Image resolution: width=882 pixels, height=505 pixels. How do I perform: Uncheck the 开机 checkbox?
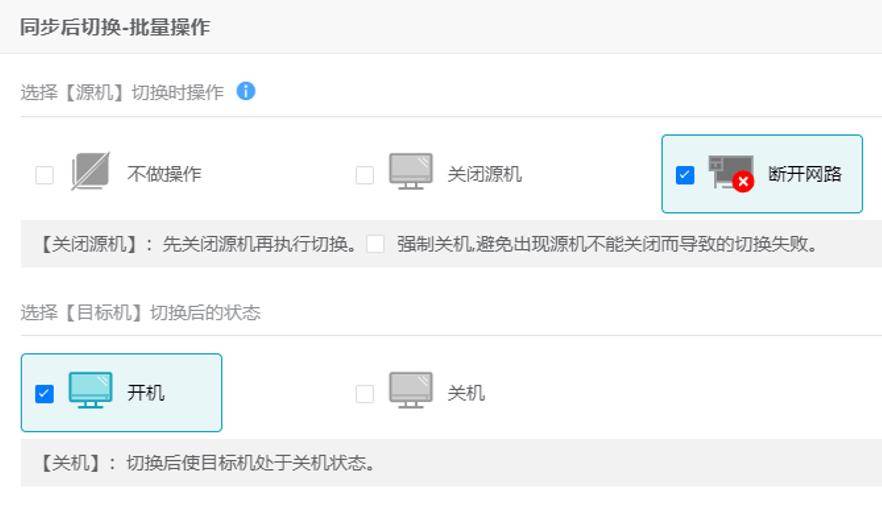44,394
